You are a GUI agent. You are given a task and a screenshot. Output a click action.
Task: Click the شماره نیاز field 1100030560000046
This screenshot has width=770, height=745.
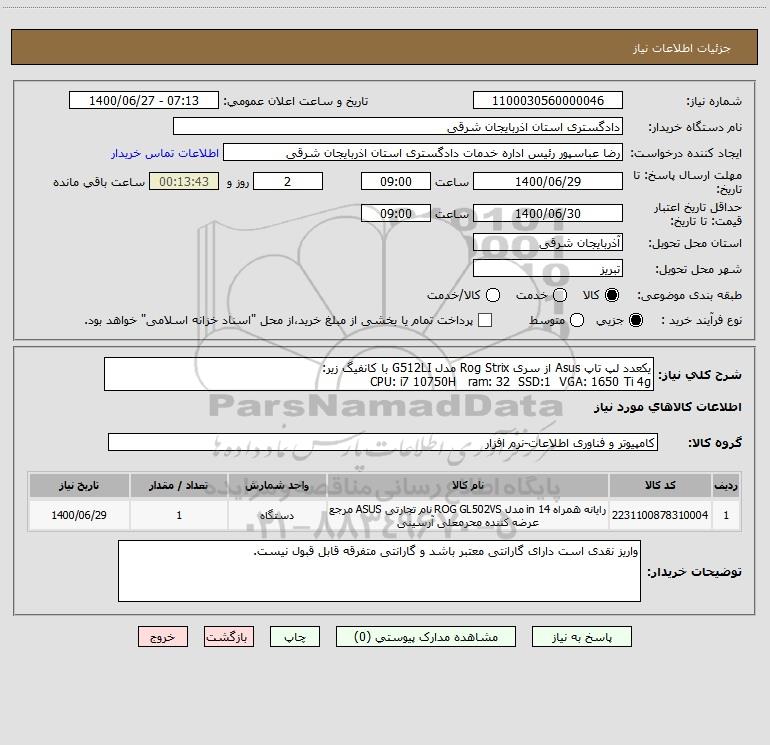pyautogui.click(x=548, y=101)
